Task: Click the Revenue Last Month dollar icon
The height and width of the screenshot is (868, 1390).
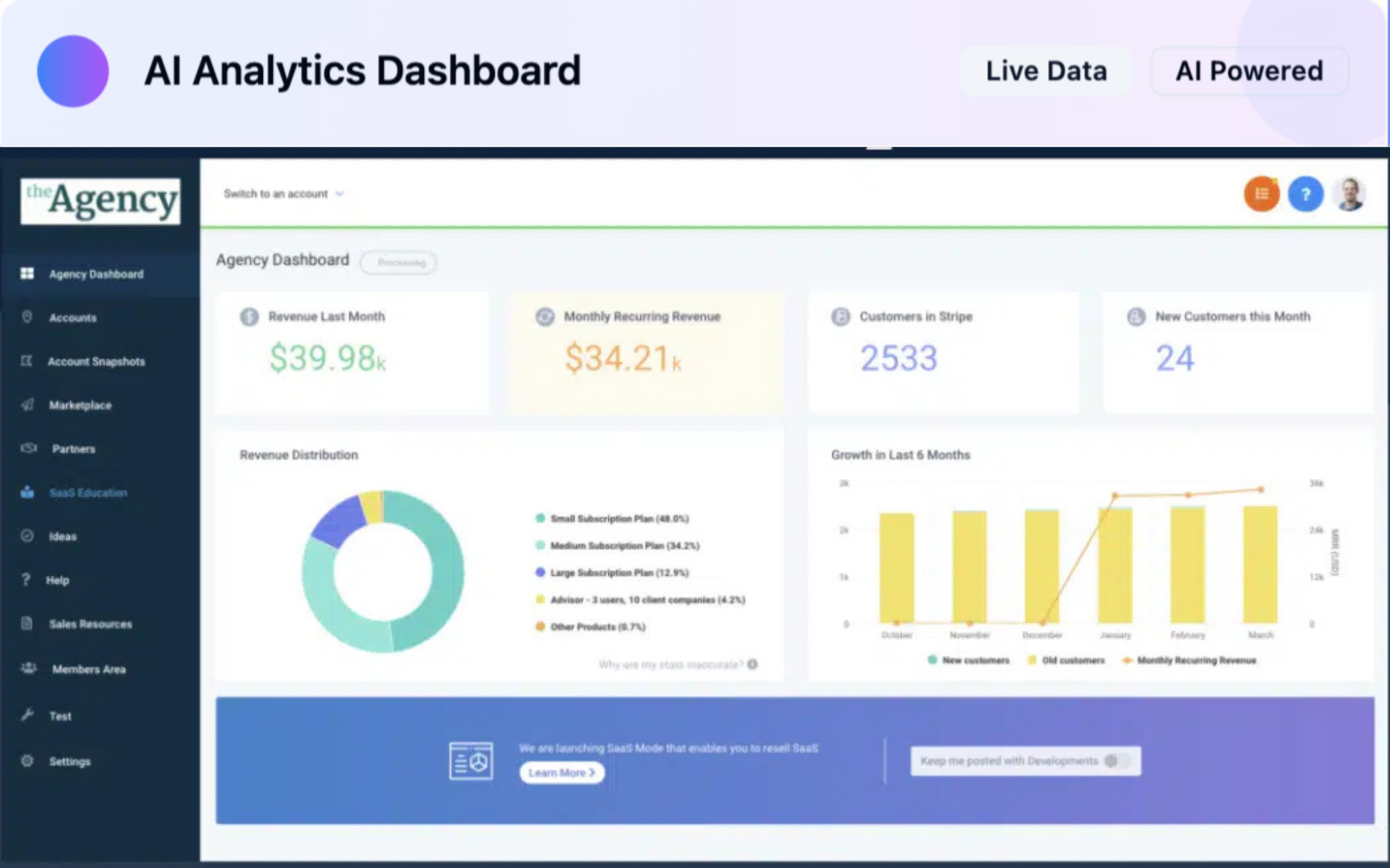Action: click(249, 316)
